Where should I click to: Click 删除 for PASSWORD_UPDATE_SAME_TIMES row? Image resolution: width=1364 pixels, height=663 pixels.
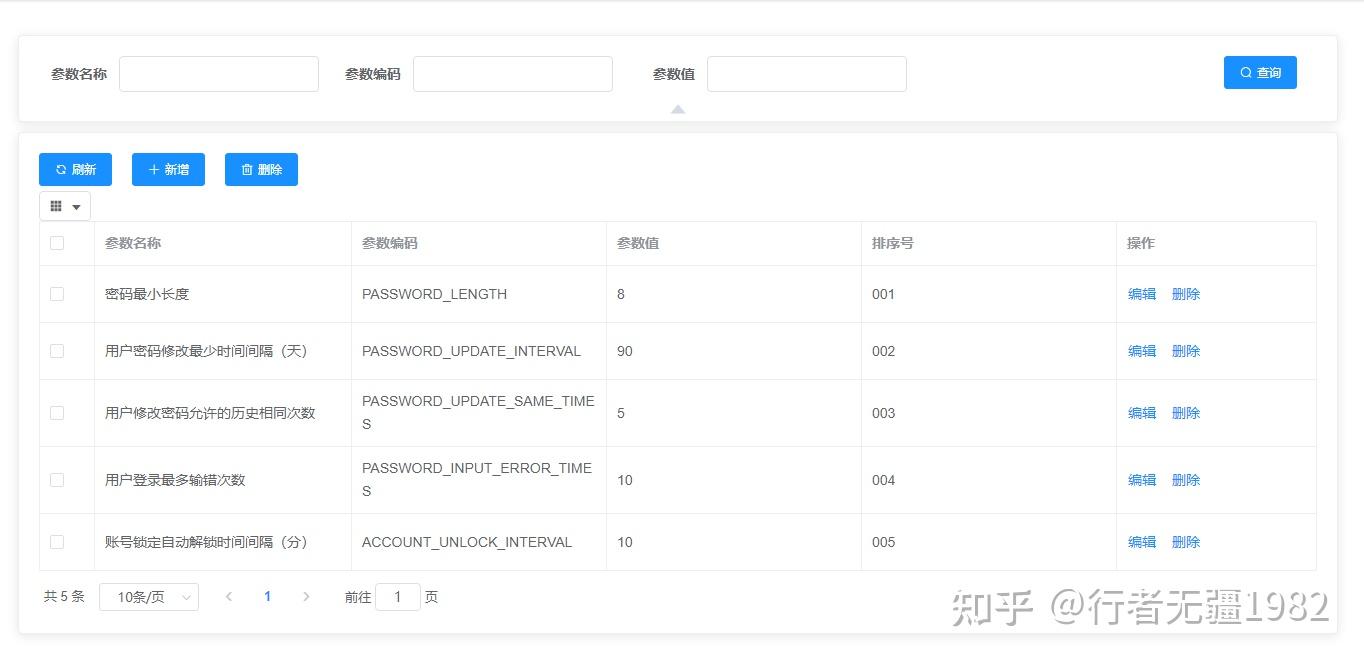tap(1186, 413)
